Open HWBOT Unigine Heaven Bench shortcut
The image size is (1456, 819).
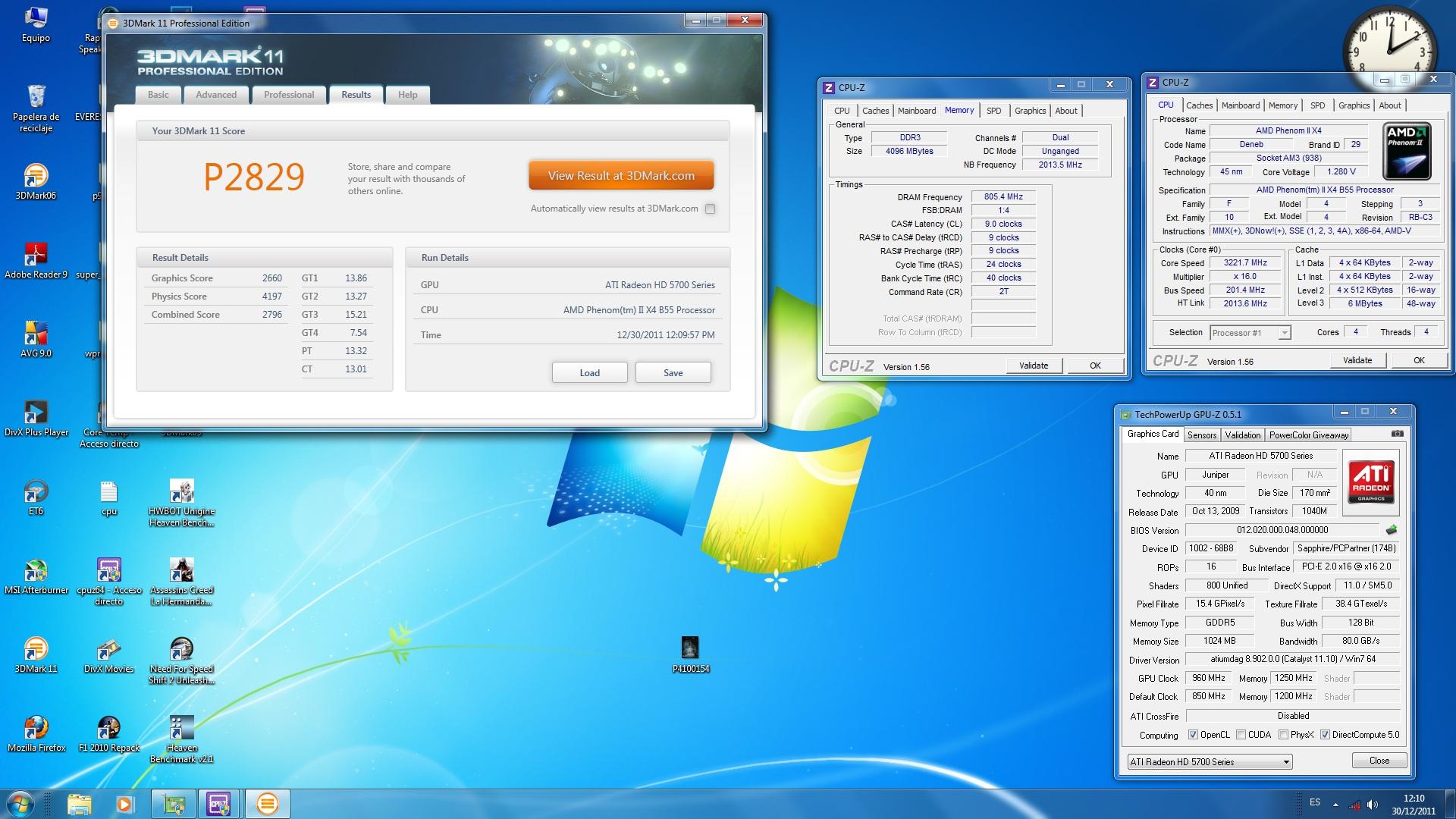point(181,504)
